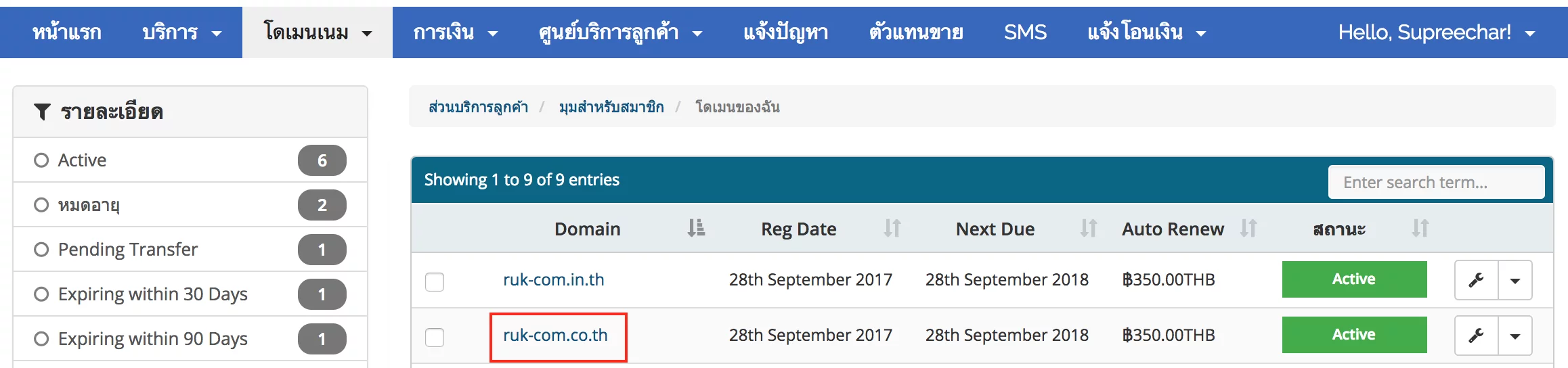Expand action dropdown arrow for ruk-com.co.th
Screen dimensions: 1568x368
pos(1515,335)
